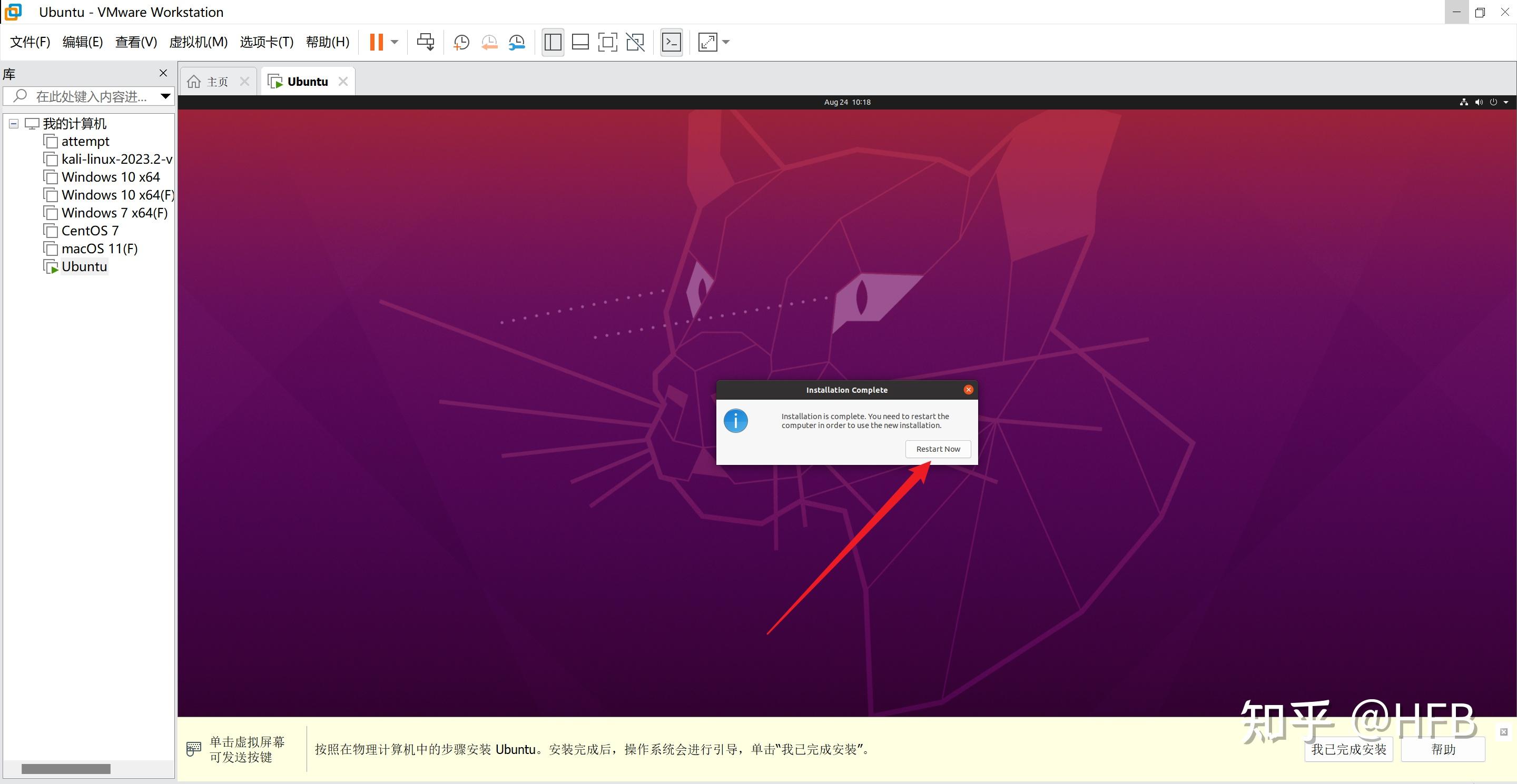Open the suspend button dropdown arrow
Screen dimensions: 1517x784
[x=395, y=42]
